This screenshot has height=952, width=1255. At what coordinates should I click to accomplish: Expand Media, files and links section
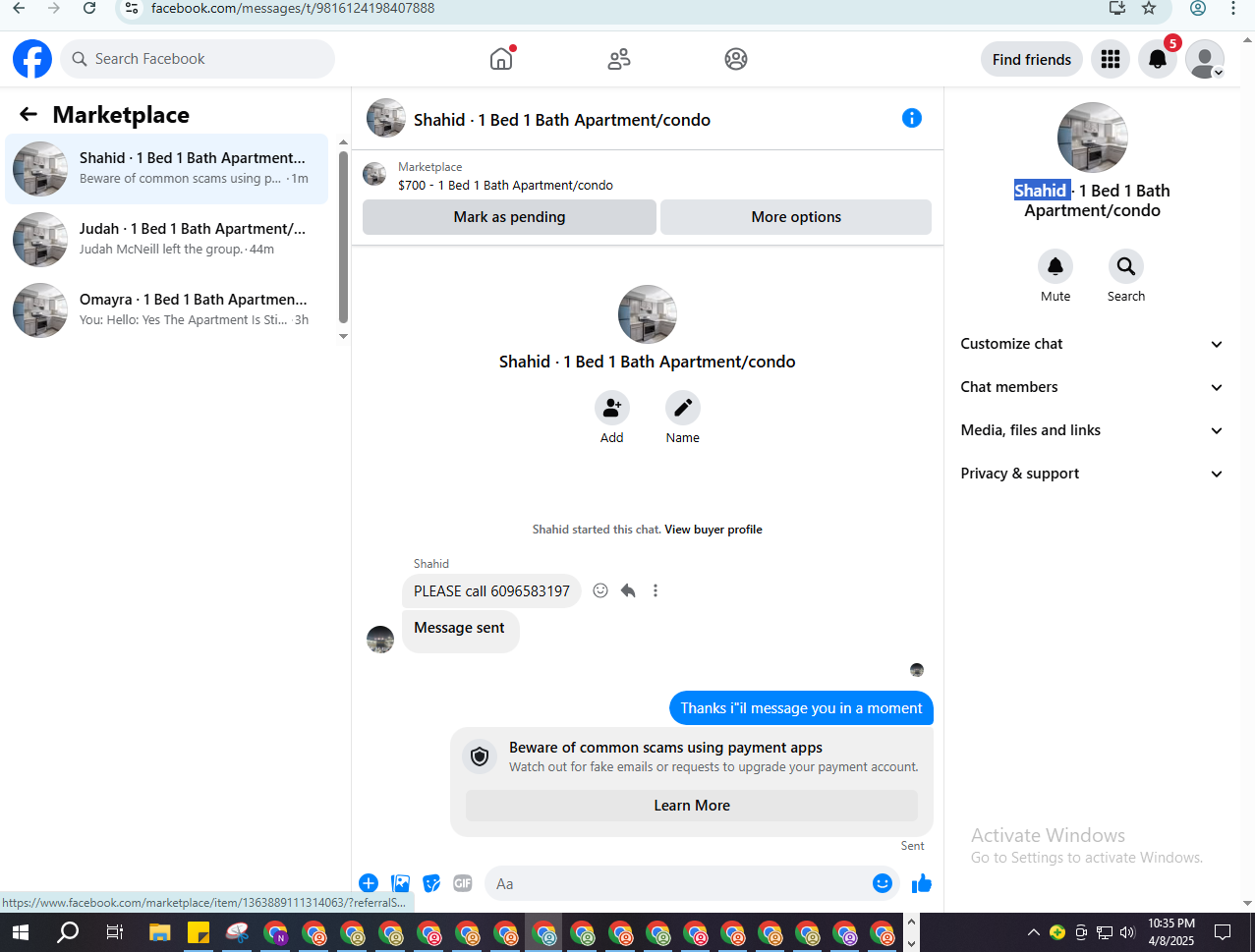pos(1091,430)
